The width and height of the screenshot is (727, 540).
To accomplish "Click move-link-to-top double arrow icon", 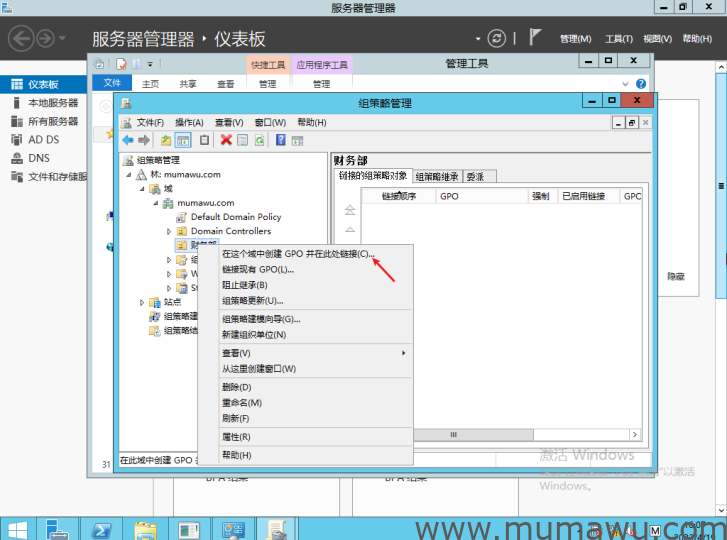I will (x=350, y=210).
